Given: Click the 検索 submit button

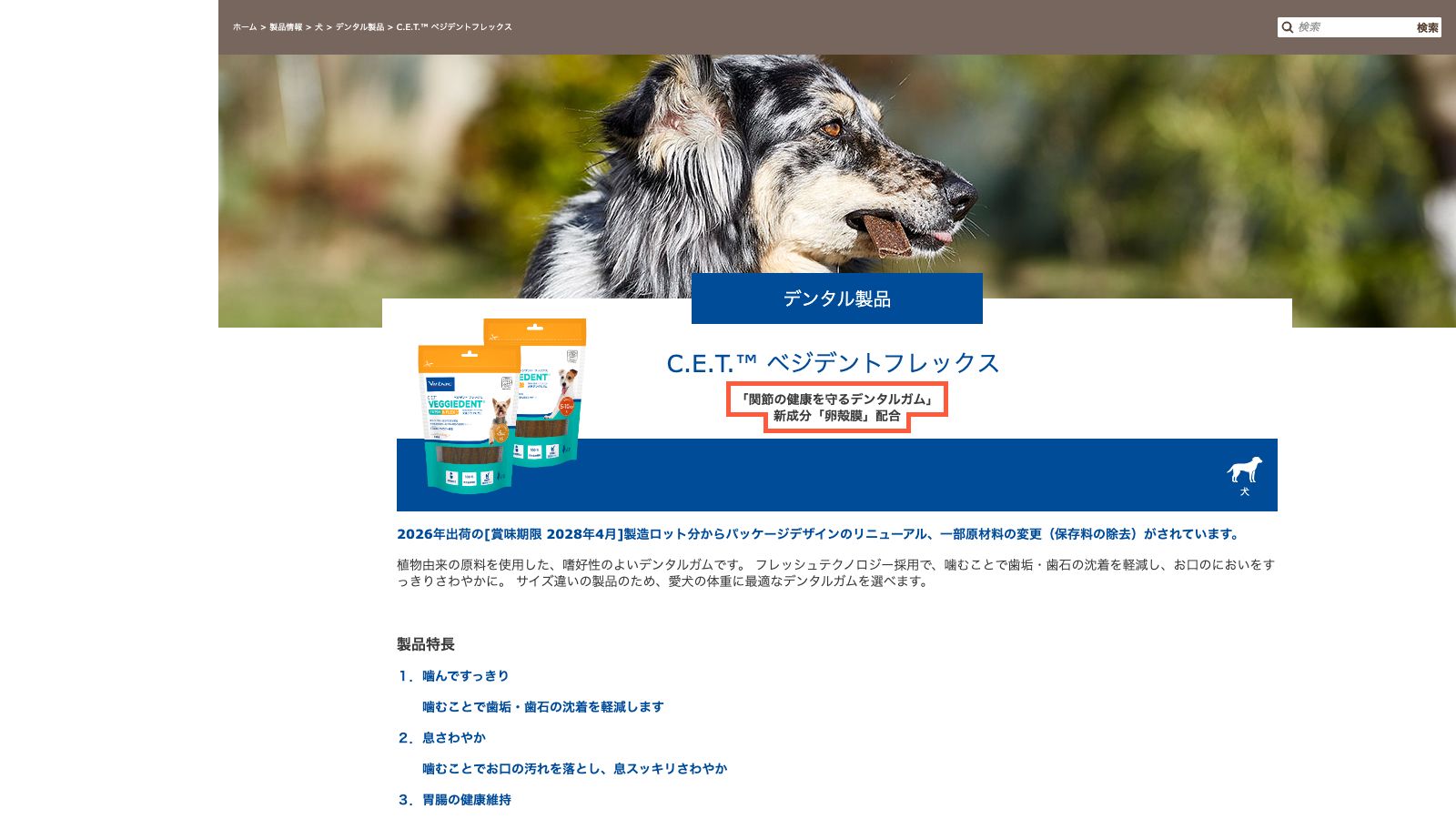Looking at the screenshot, I should pyautogui.click(x=1427, y=27).
